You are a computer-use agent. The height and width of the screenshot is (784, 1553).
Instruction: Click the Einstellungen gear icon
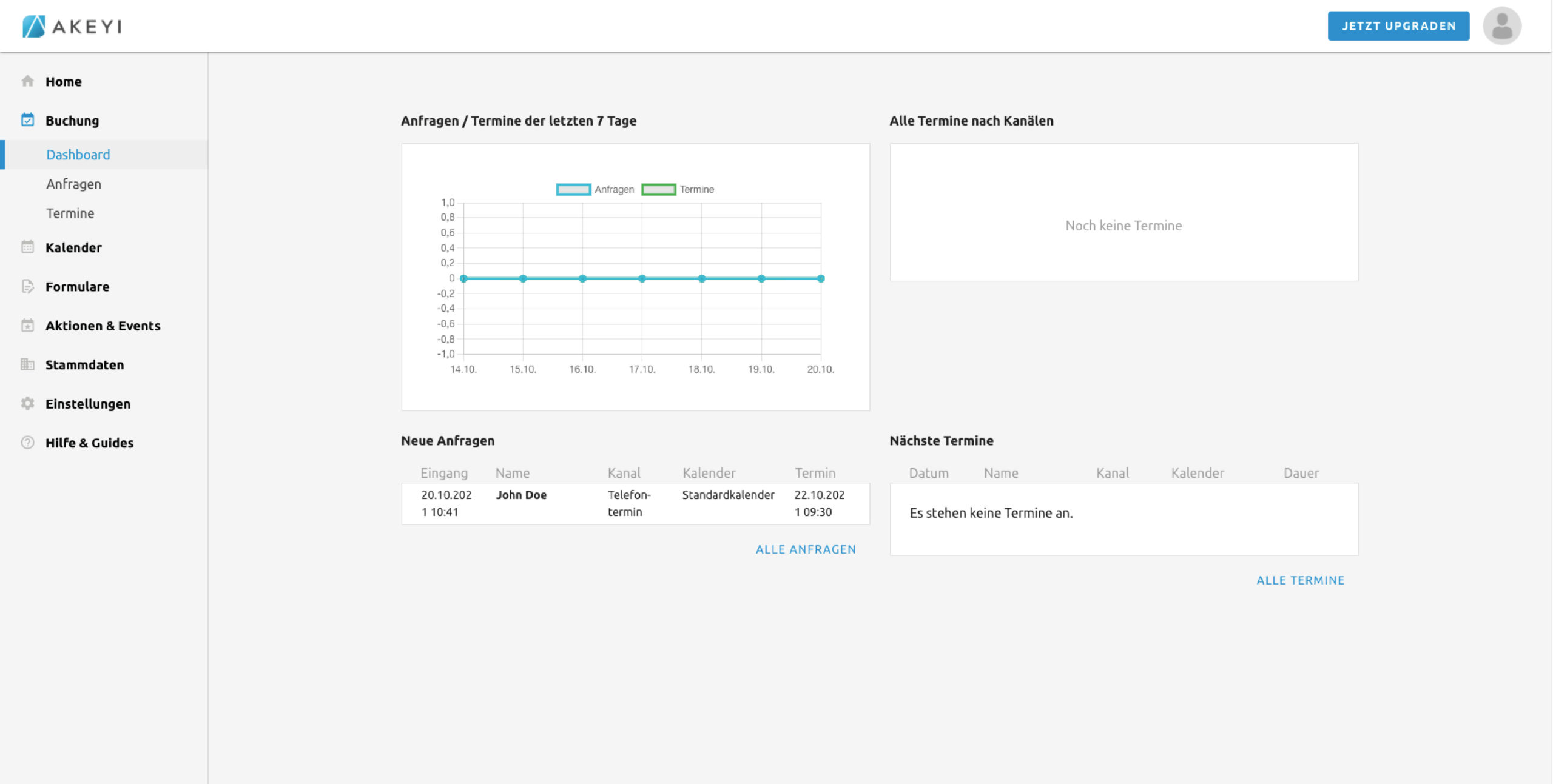pos(27,403)
